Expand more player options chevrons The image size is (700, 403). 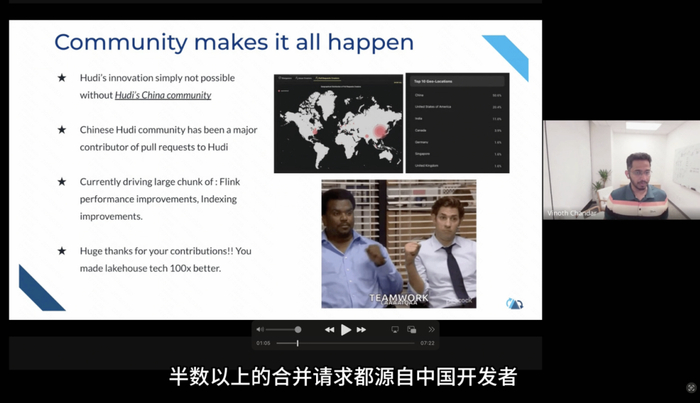[x=431, y=330]
